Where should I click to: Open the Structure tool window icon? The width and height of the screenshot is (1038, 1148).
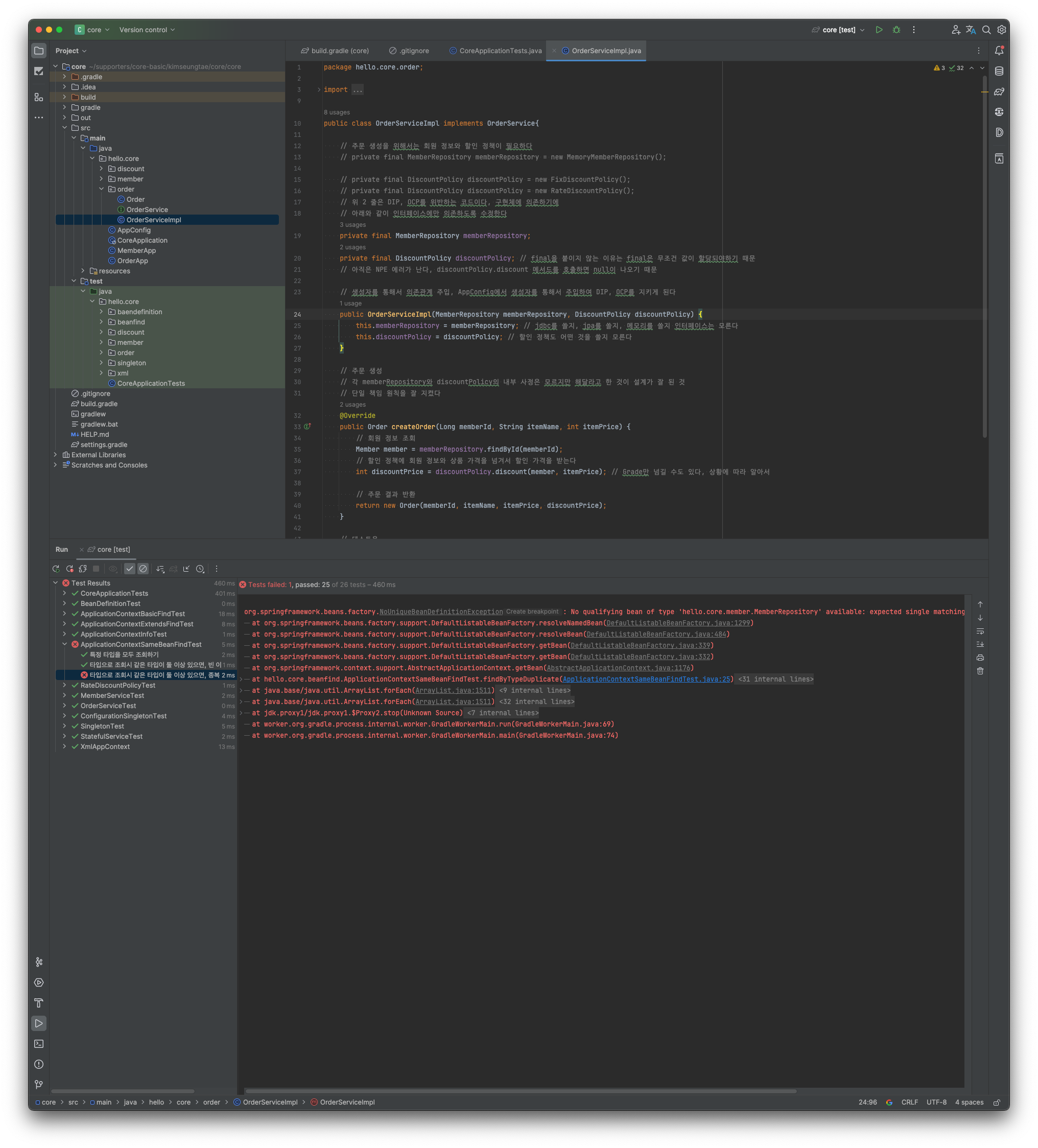(39, 98)
